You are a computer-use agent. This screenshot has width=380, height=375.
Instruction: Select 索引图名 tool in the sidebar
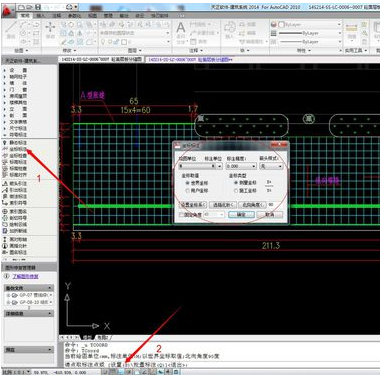(15, 211)
